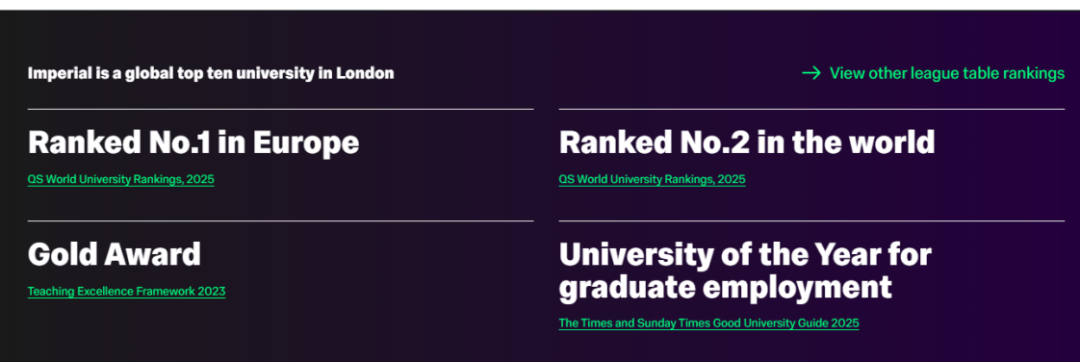Screen dimensions: 1080x362
Task: Click the graduate employment heading line
Action: pos(725,287)
